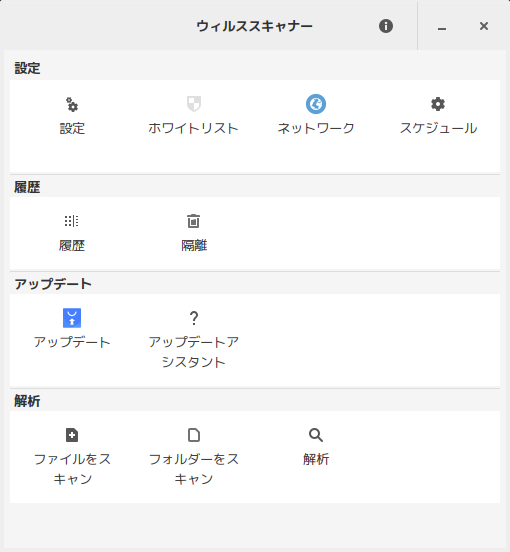Minimize the ウィルススキャナー window
The image size is (510, 552).
[442, 26]
